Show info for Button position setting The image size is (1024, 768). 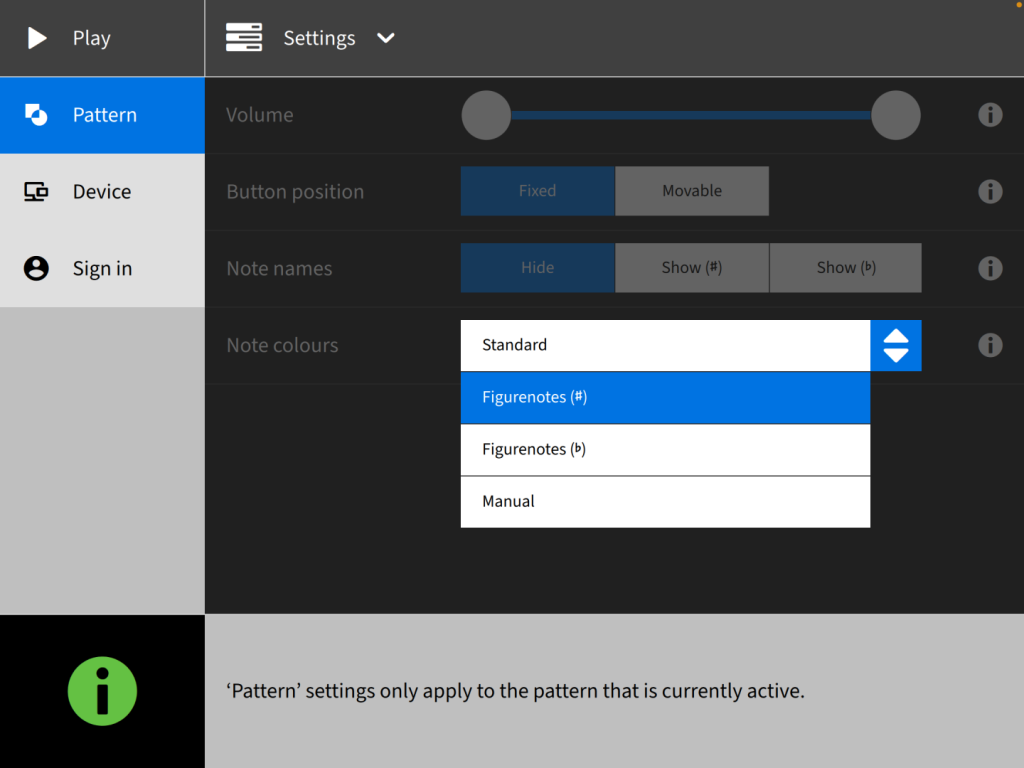(x=990, y=192)
